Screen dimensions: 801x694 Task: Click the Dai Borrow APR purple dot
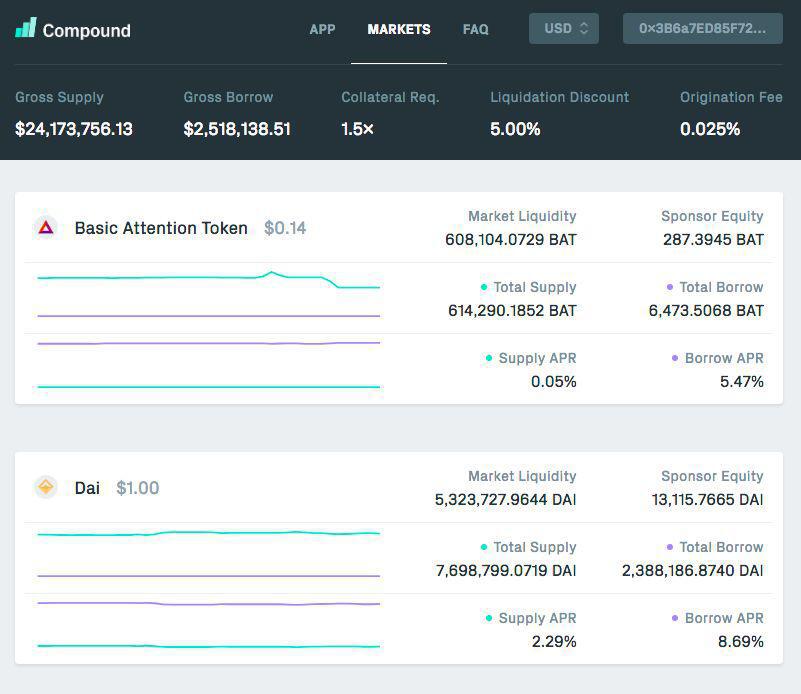(675, 618)
